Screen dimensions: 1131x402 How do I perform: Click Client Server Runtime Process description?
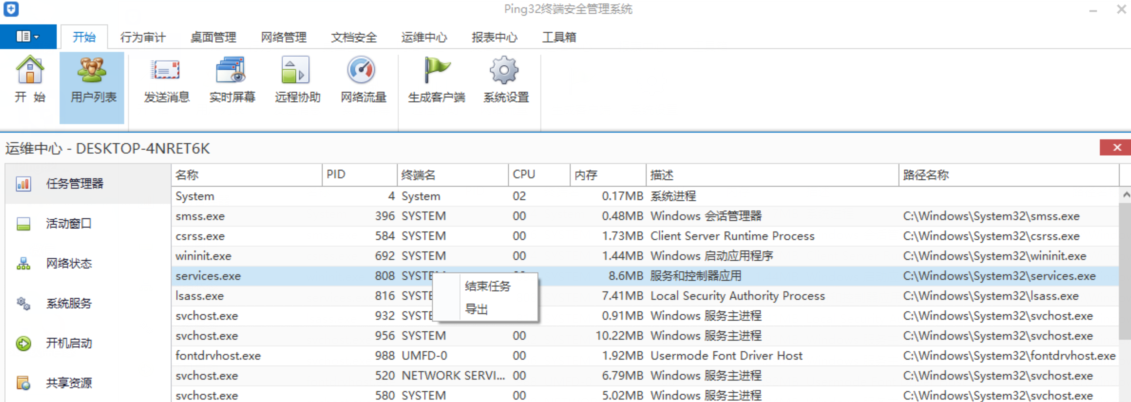[732, 236]
